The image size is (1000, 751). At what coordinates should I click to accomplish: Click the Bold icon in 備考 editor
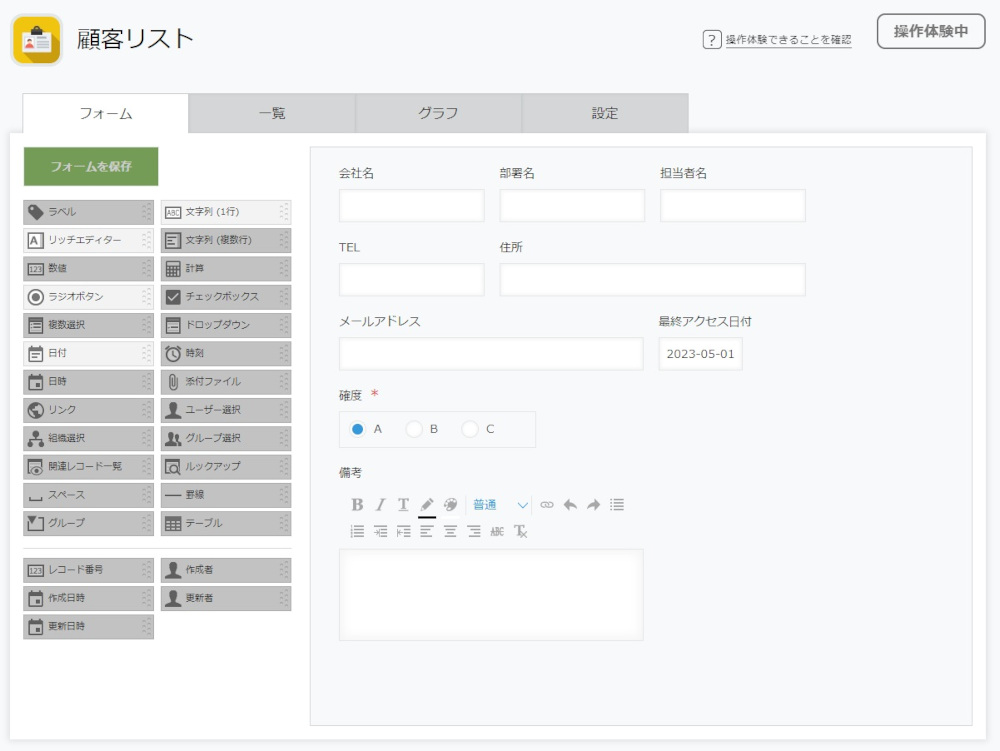click(357, 505)
